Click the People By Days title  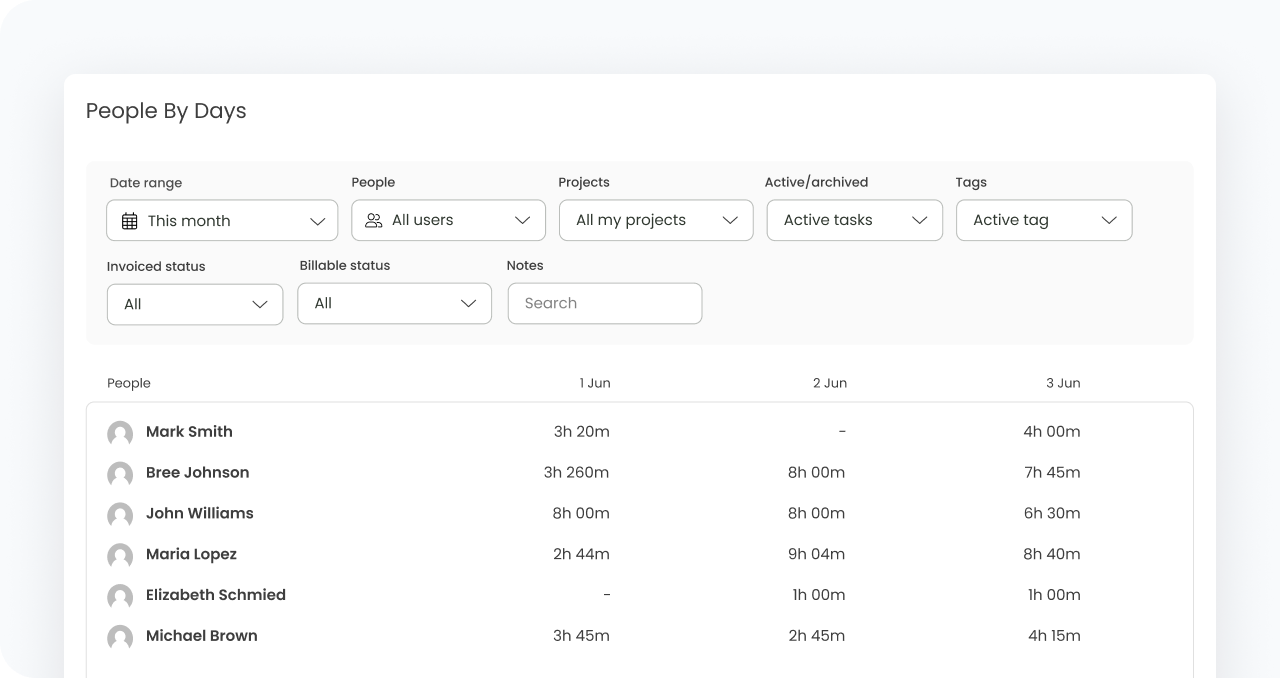click(x=166, y=111)
